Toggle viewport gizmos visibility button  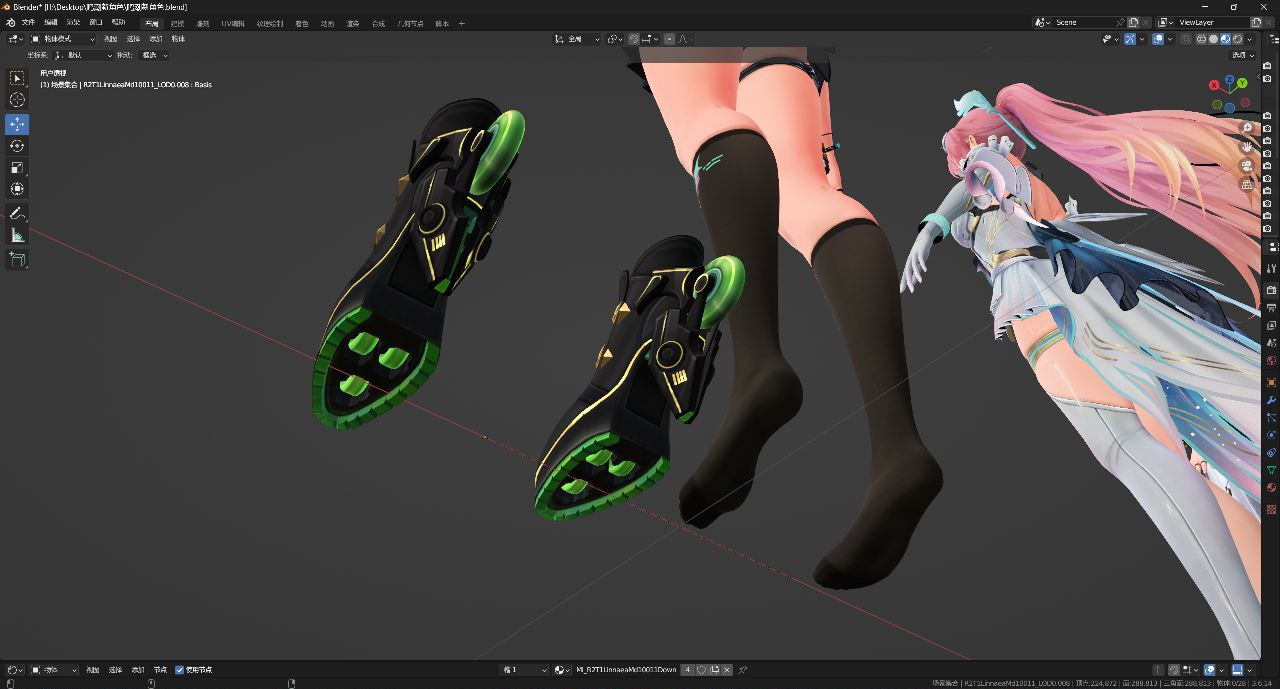click(x=1130, y=39)
